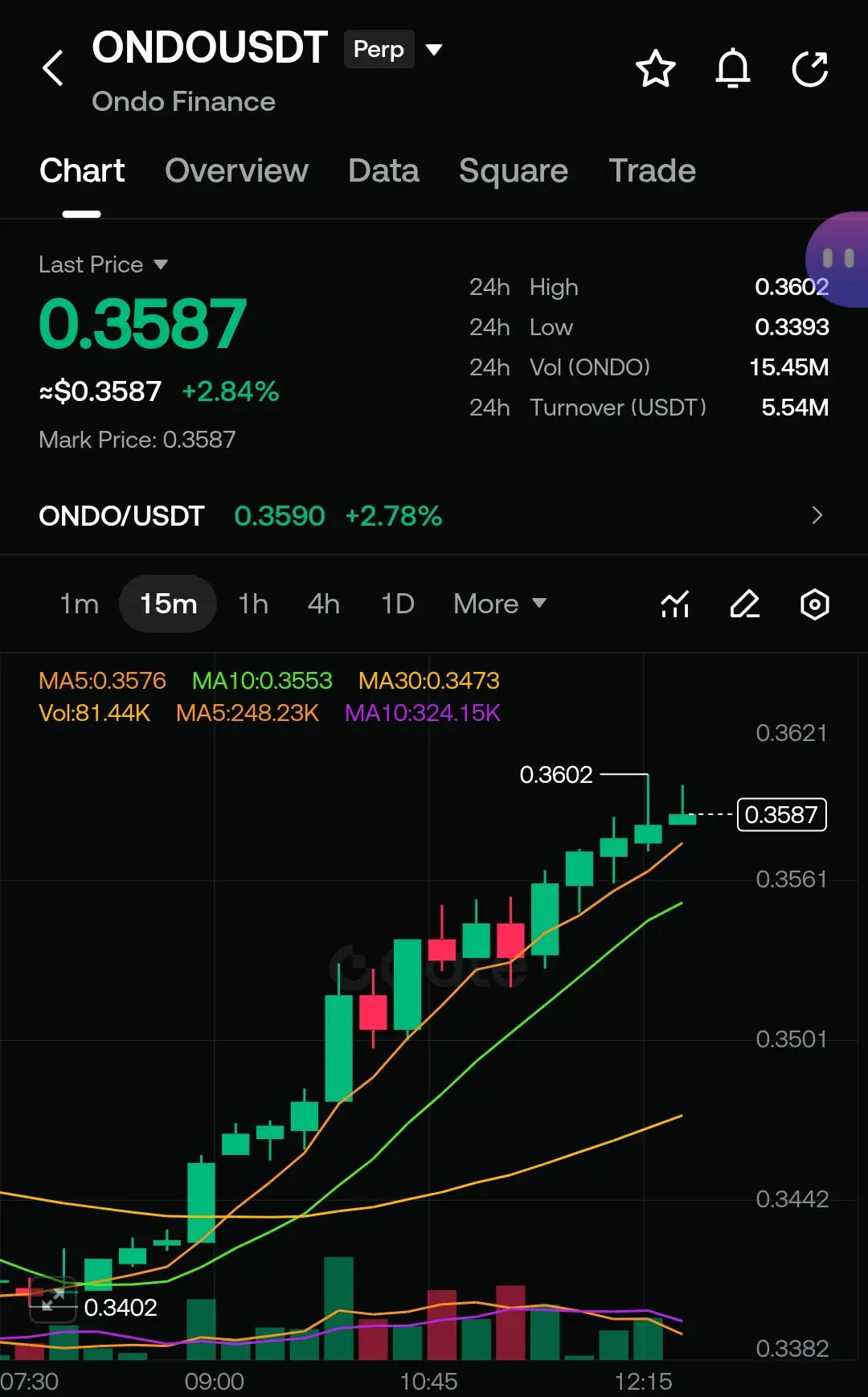Select the drawing pencil tool
868x1397 pixels.
click(745, 604)
